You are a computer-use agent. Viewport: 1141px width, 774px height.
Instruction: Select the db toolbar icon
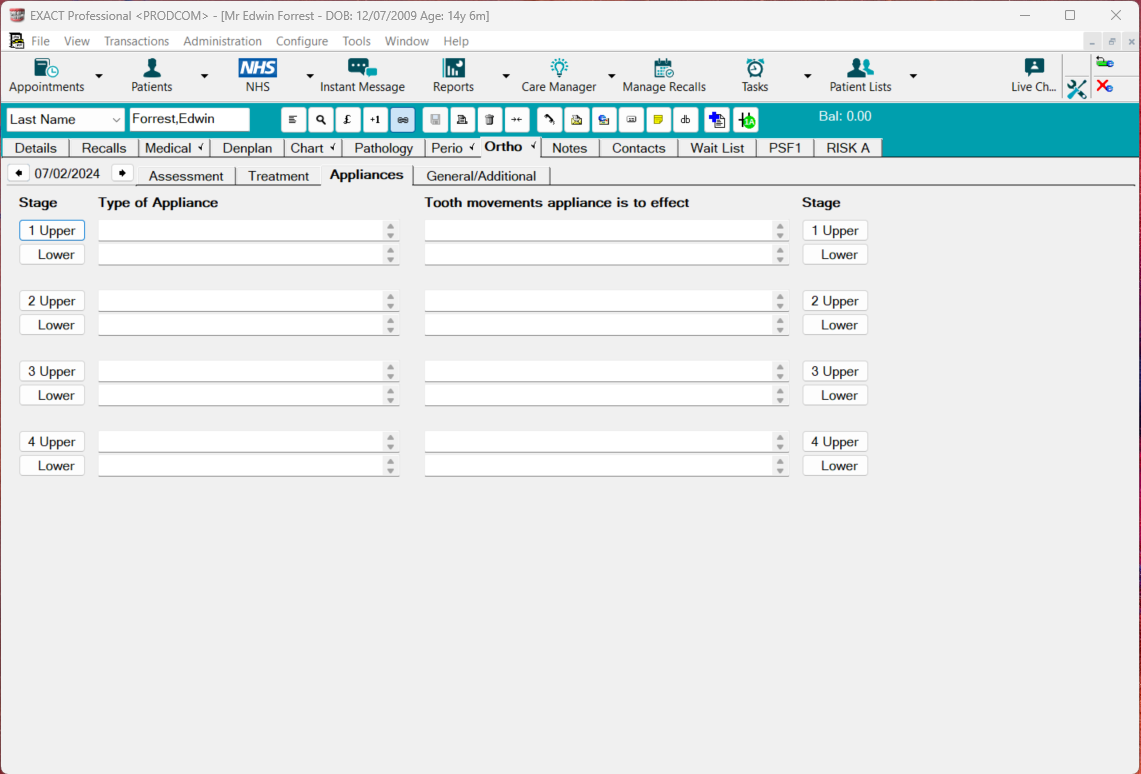685,119
